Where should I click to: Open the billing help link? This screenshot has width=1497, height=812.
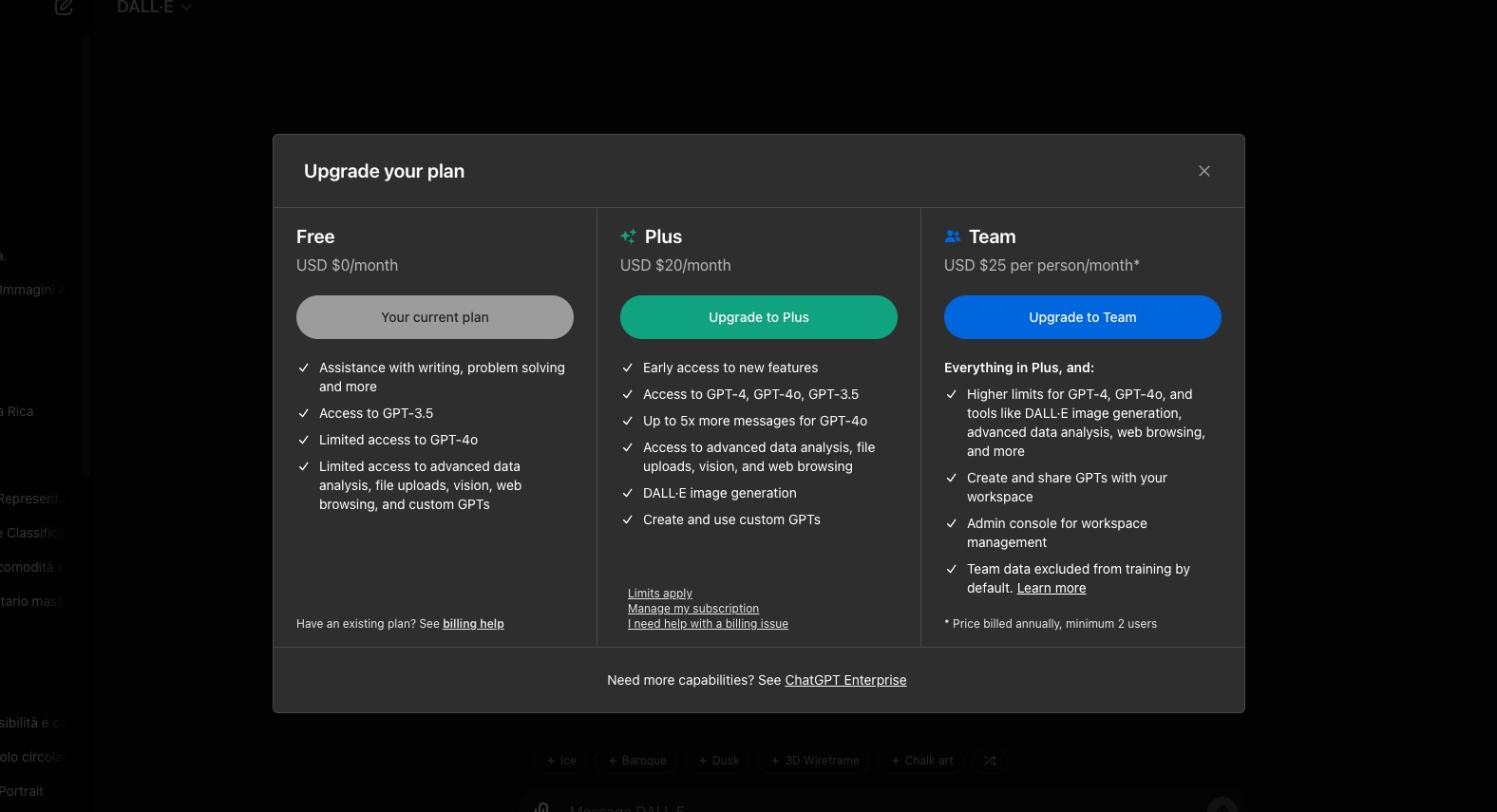point(473,624)
